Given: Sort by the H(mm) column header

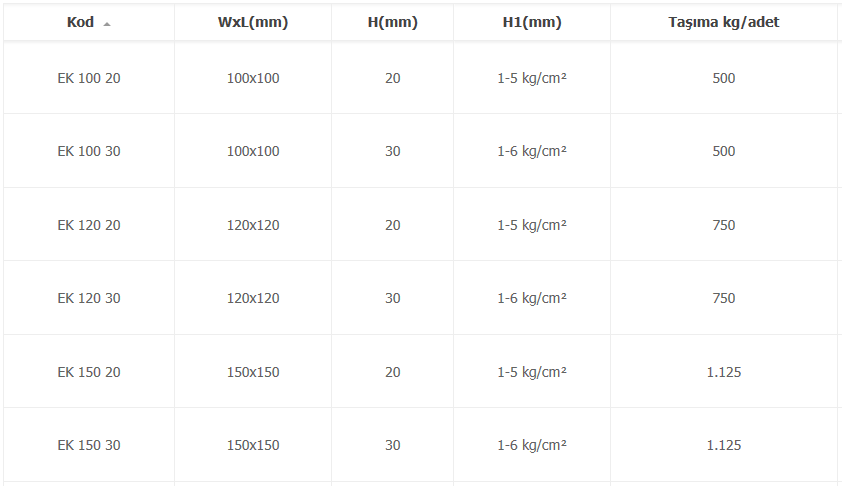Looking at the screenshot, I should [x=393, y=22].
